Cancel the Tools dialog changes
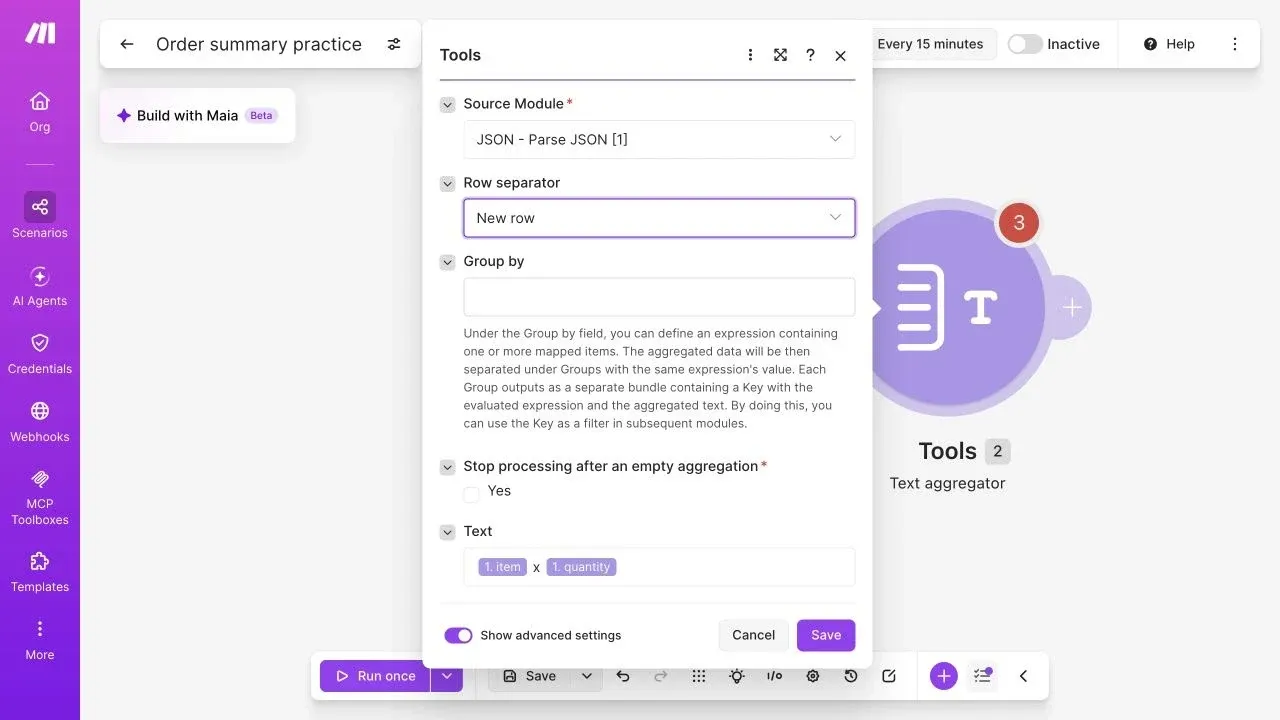 [753, 635]
